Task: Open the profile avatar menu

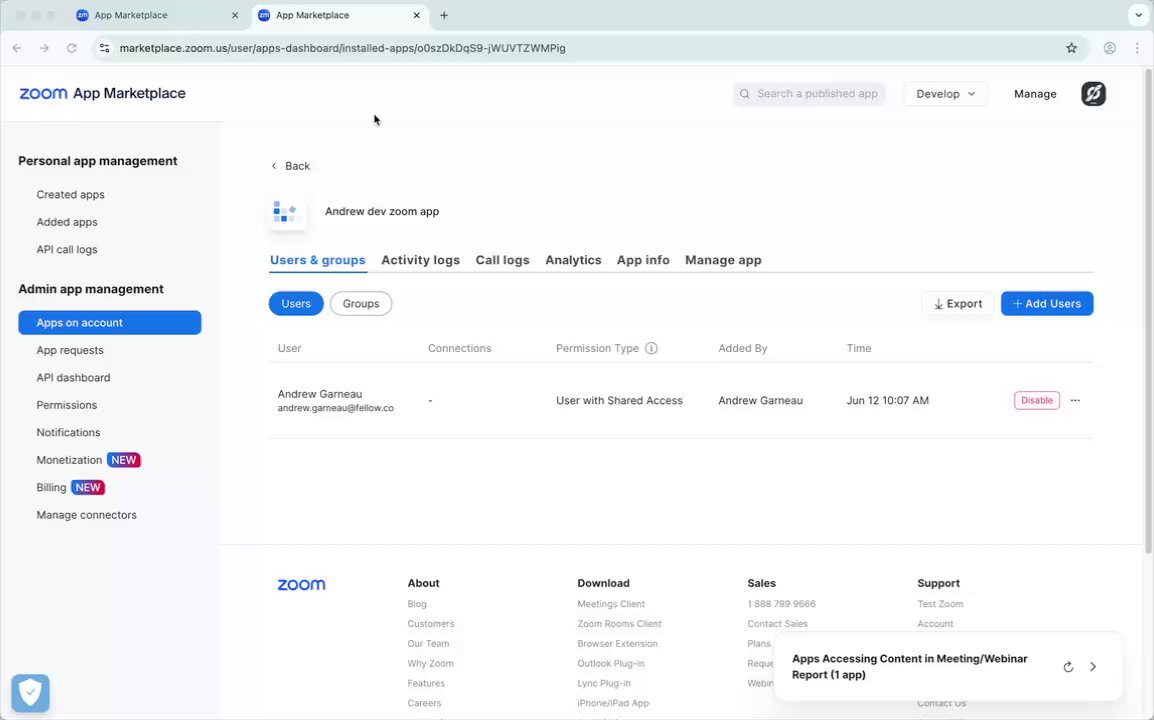Action: [x=1093, y=93]
